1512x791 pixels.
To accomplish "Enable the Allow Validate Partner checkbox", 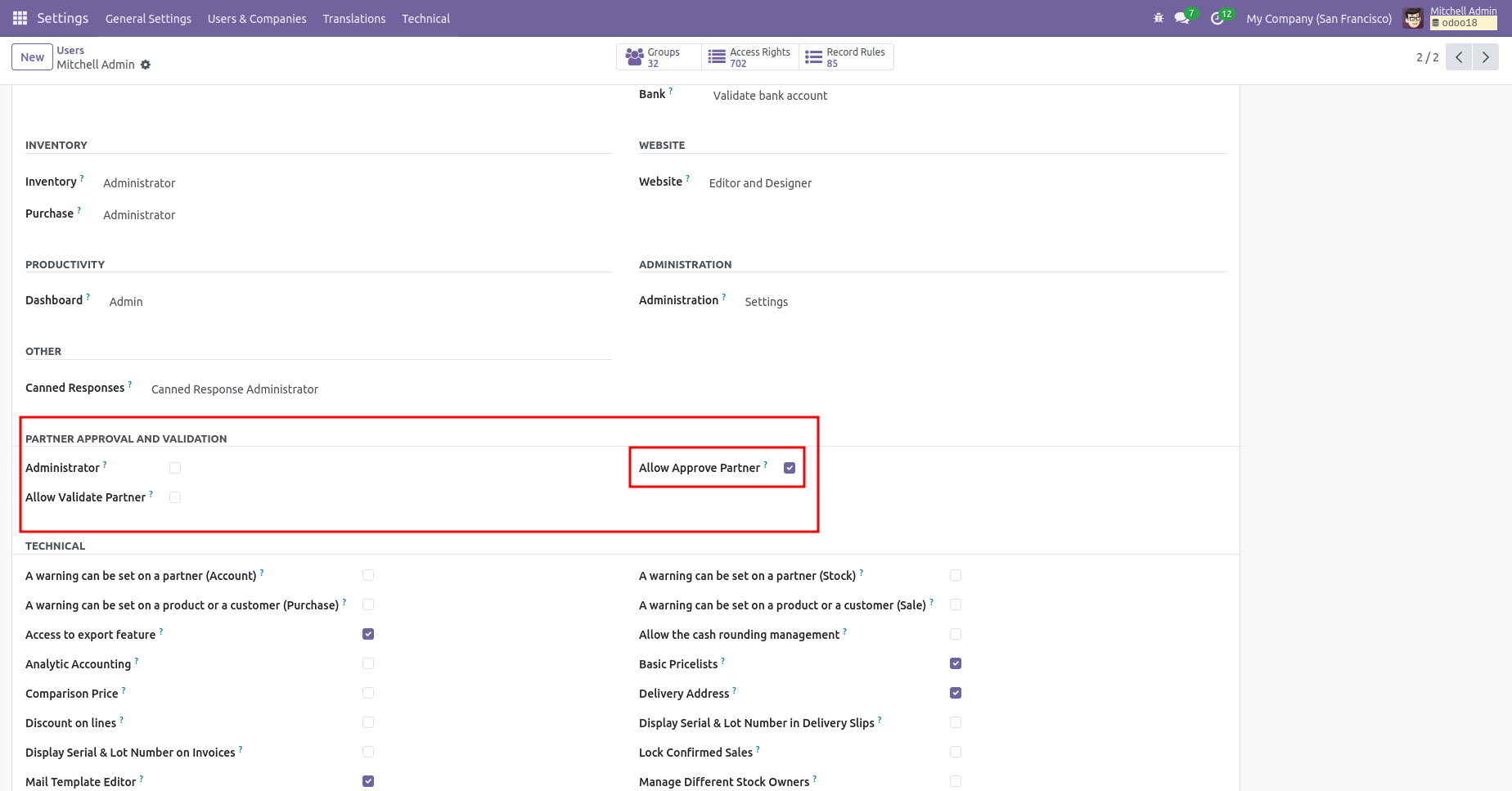I will click(175, 497).
